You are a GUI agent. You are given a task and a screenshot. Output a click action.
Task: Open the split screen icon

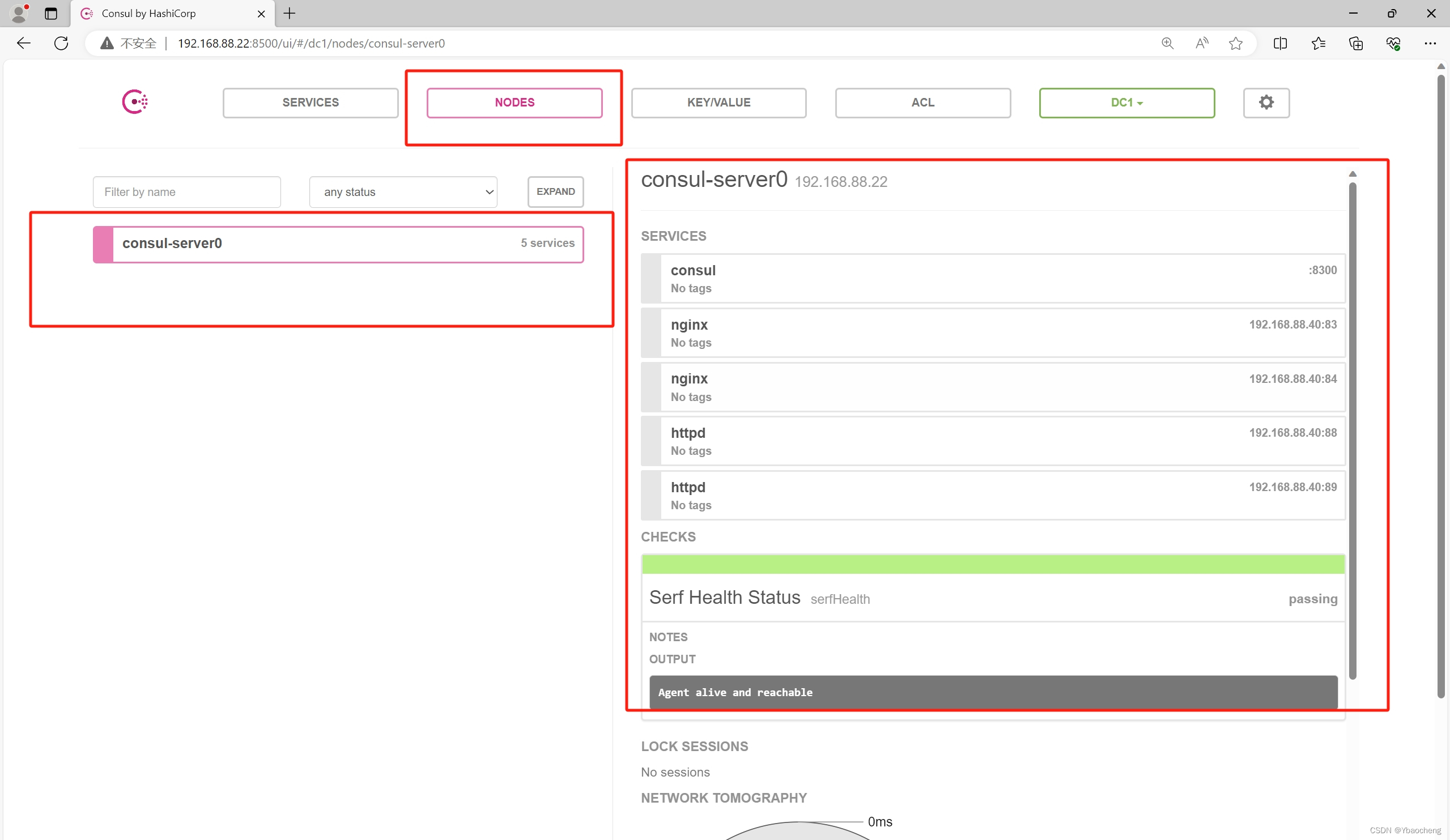pyautogui.click(x=1279, y=43)
